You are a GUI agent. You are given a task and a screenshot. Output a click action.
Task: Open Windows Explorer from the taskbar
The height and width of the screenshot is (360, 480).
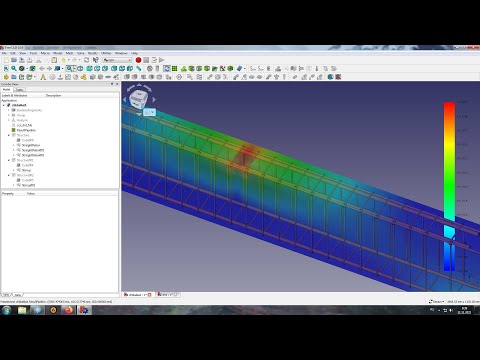click(x=22, y=310)
